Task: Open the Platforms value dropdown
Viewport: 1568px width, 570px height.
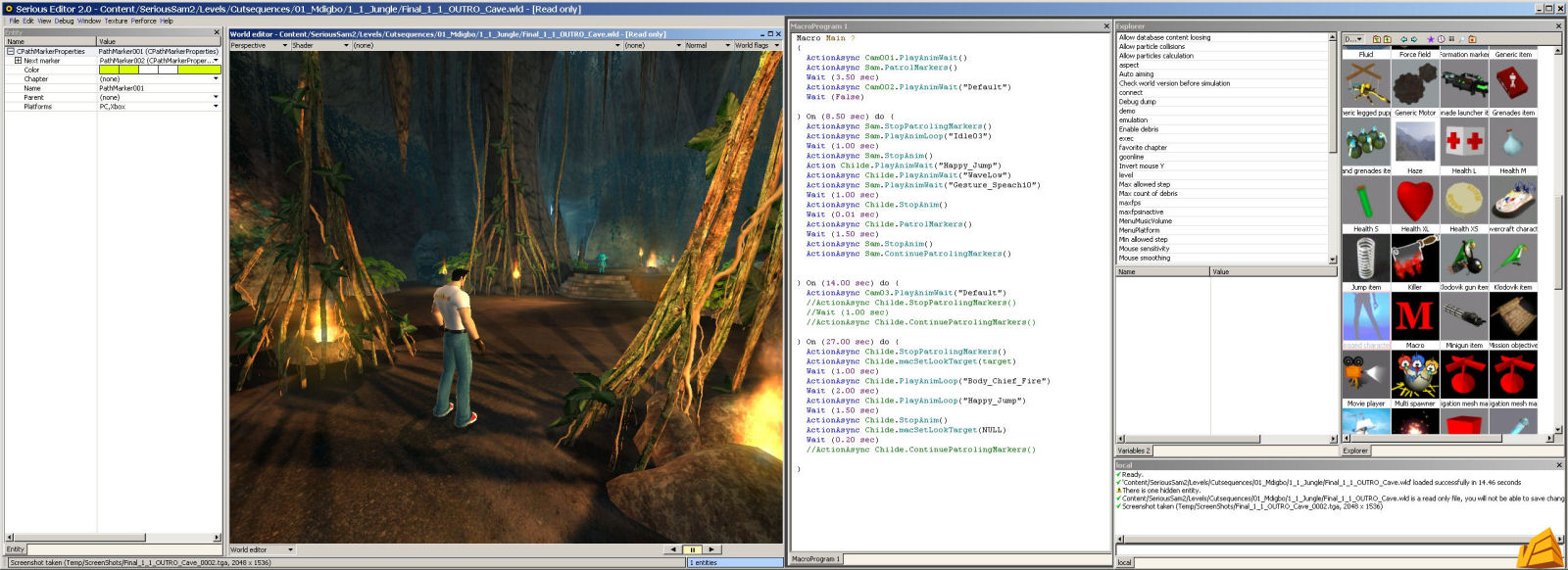Action: (216, 106)
